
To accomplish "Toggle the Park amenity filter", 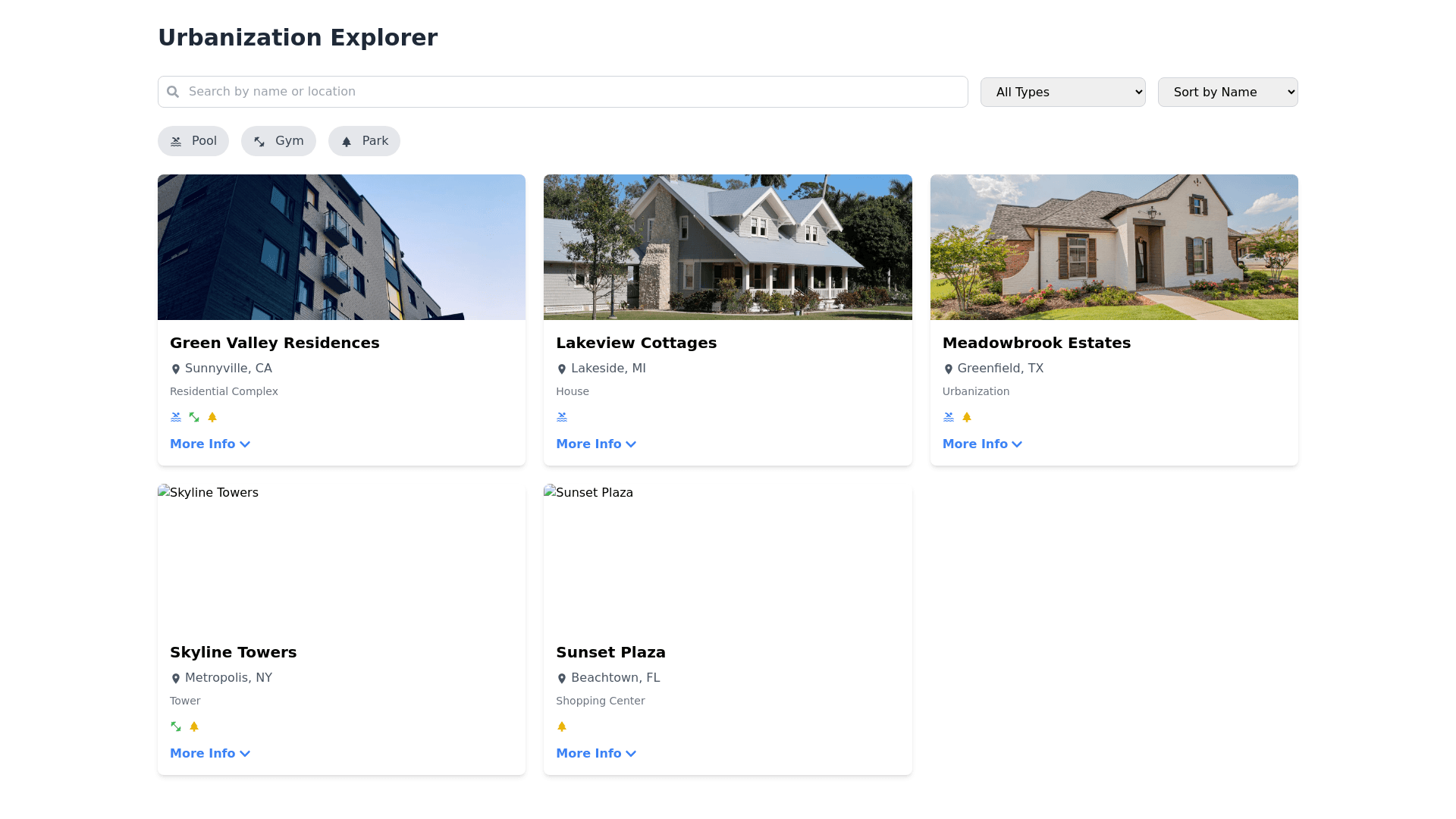I will [364, 141].
